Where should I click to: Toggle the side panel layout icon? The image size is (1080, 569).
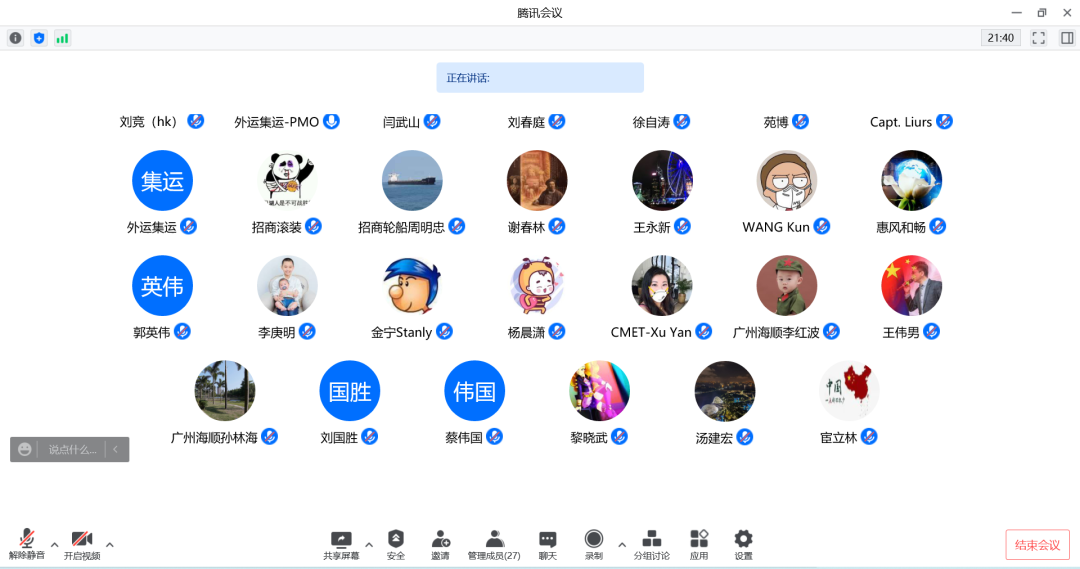coord(1066,38)
